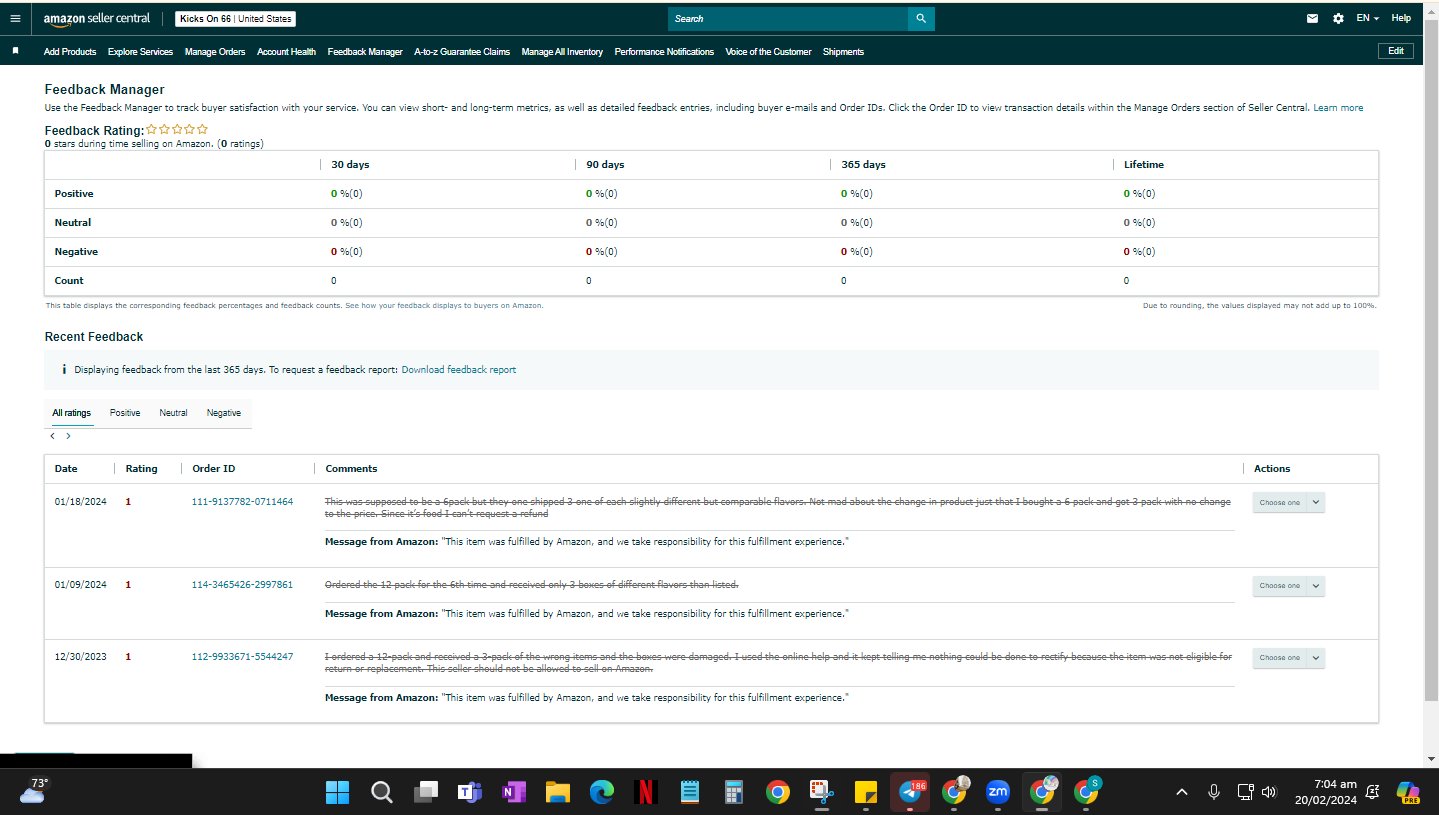Focus the Search input field
The image size is (1439, 815).
coord(788,18)
